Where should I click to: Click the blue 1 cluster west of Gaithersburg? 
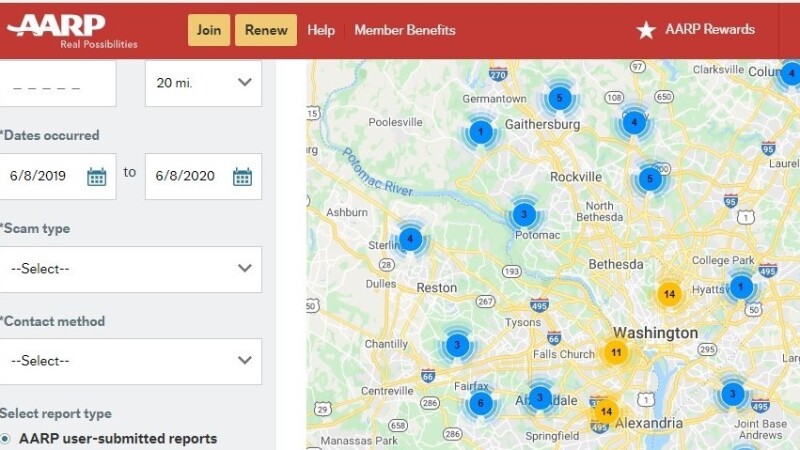[480, 132]
